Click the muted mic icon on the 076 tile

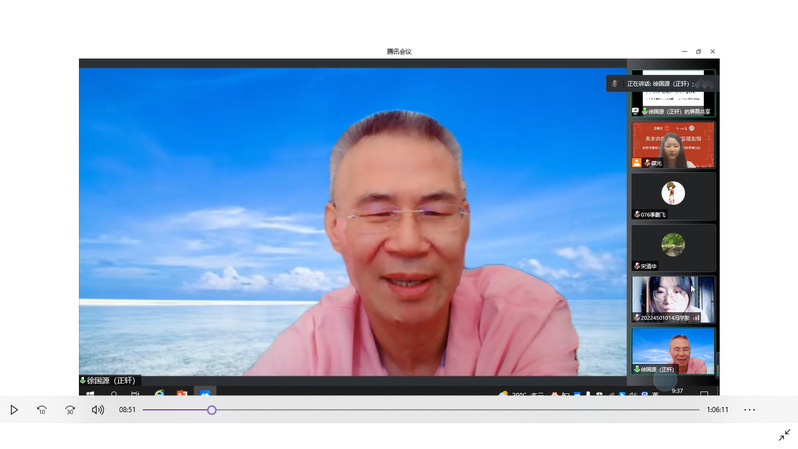click(637, 215)
